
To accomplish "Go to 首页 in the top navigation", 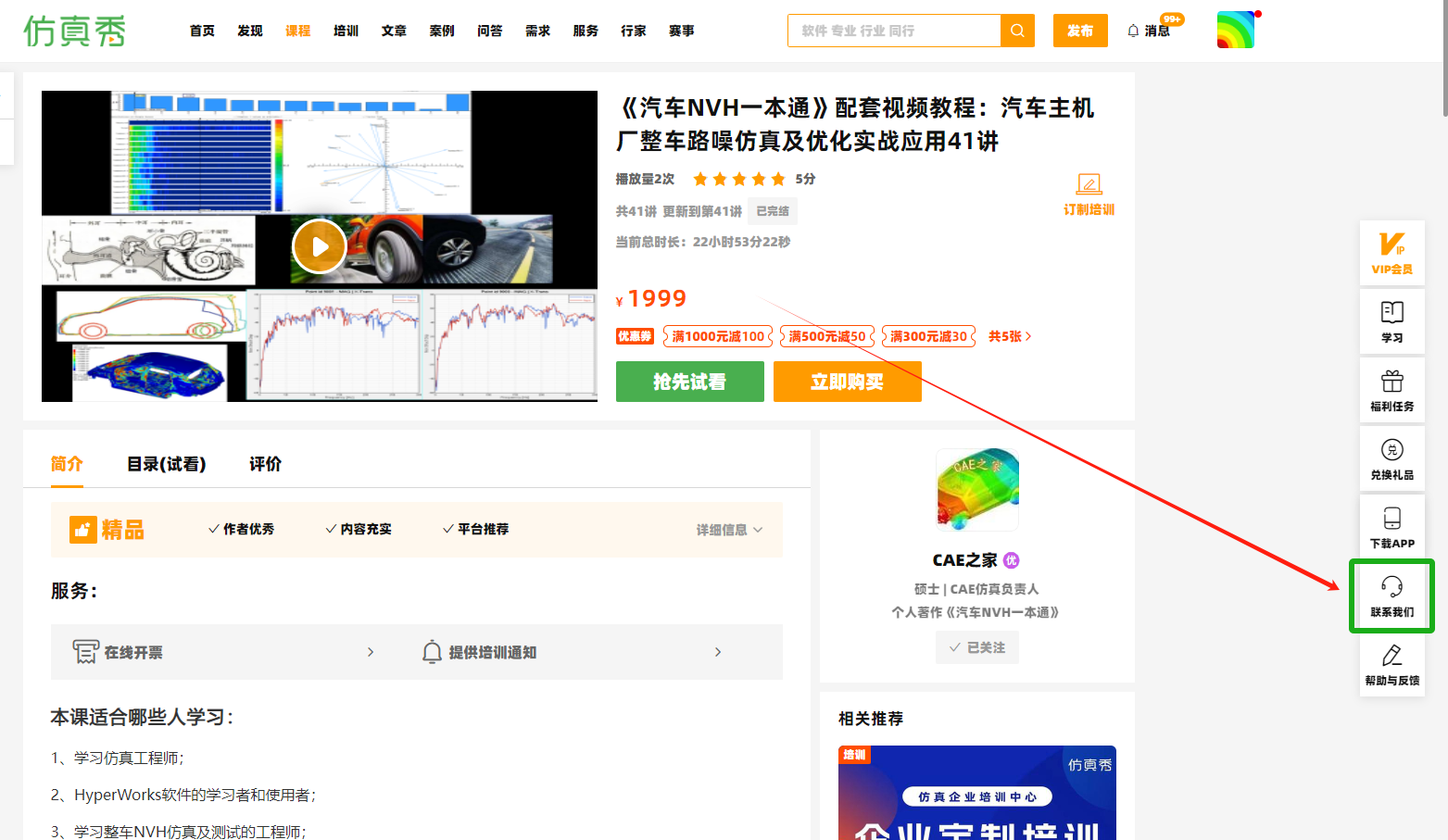I will pos(202,31).
